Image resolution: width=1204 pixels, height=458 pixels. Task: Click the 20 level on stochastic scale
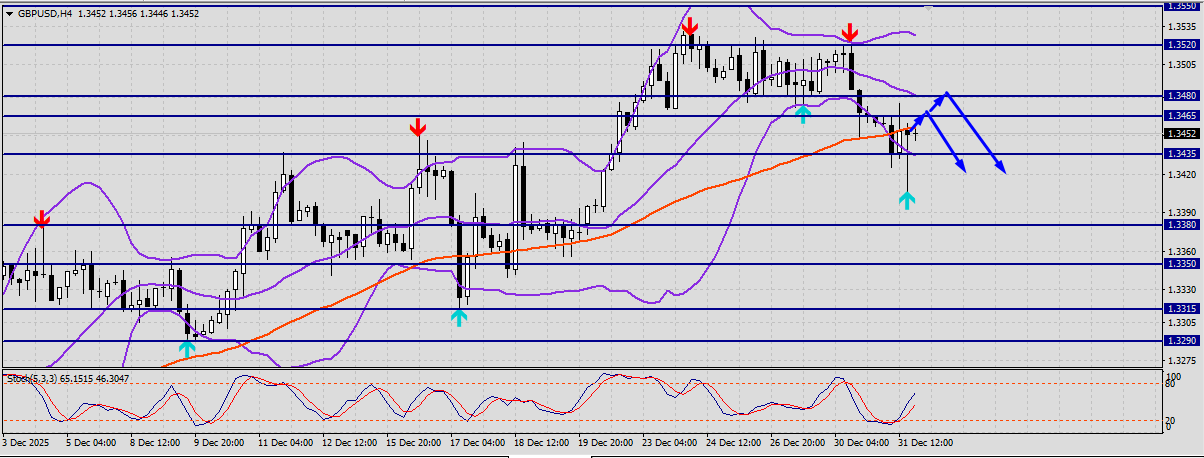1172,420
